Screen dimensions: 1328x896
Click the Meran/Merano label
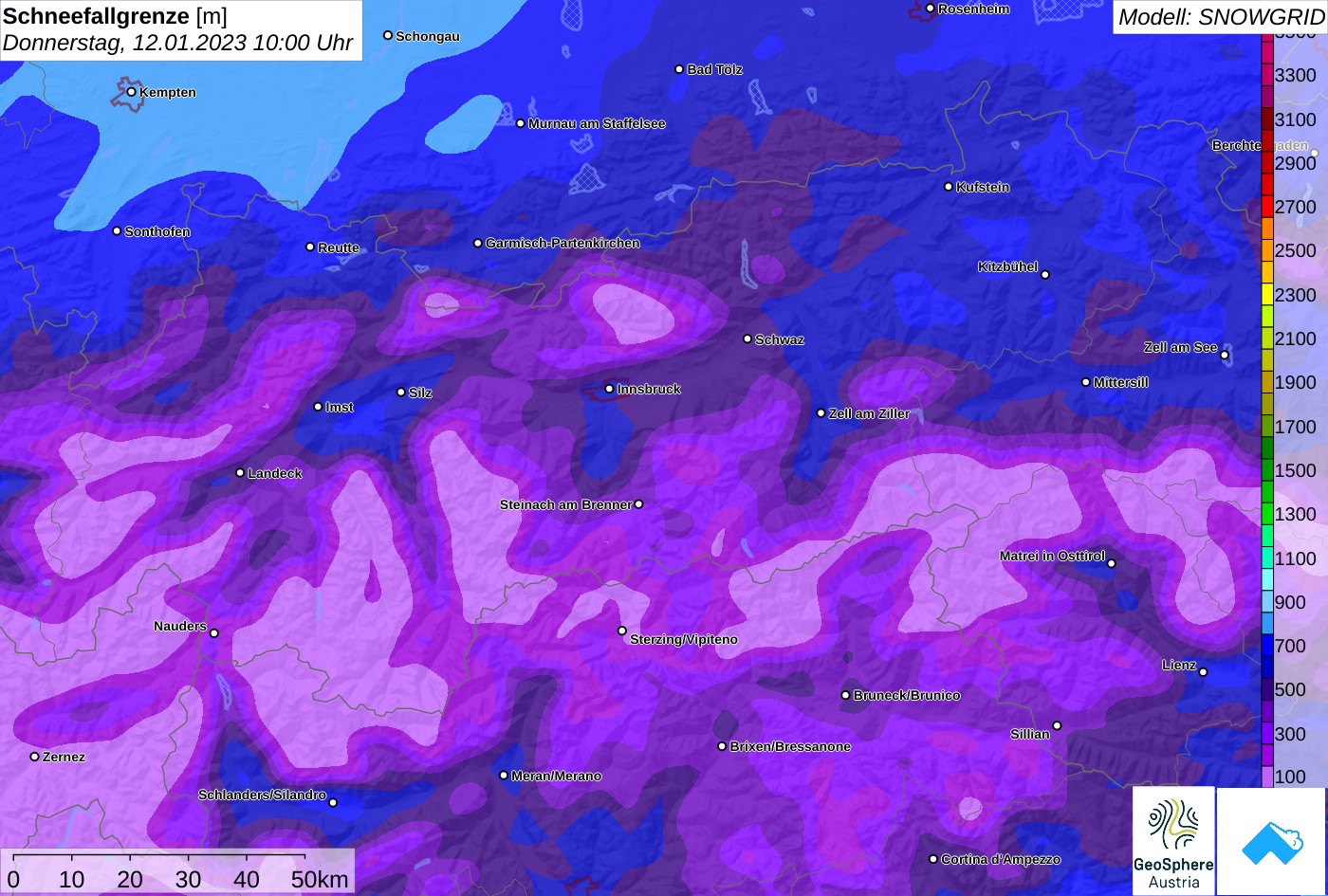tap(557, 776)
